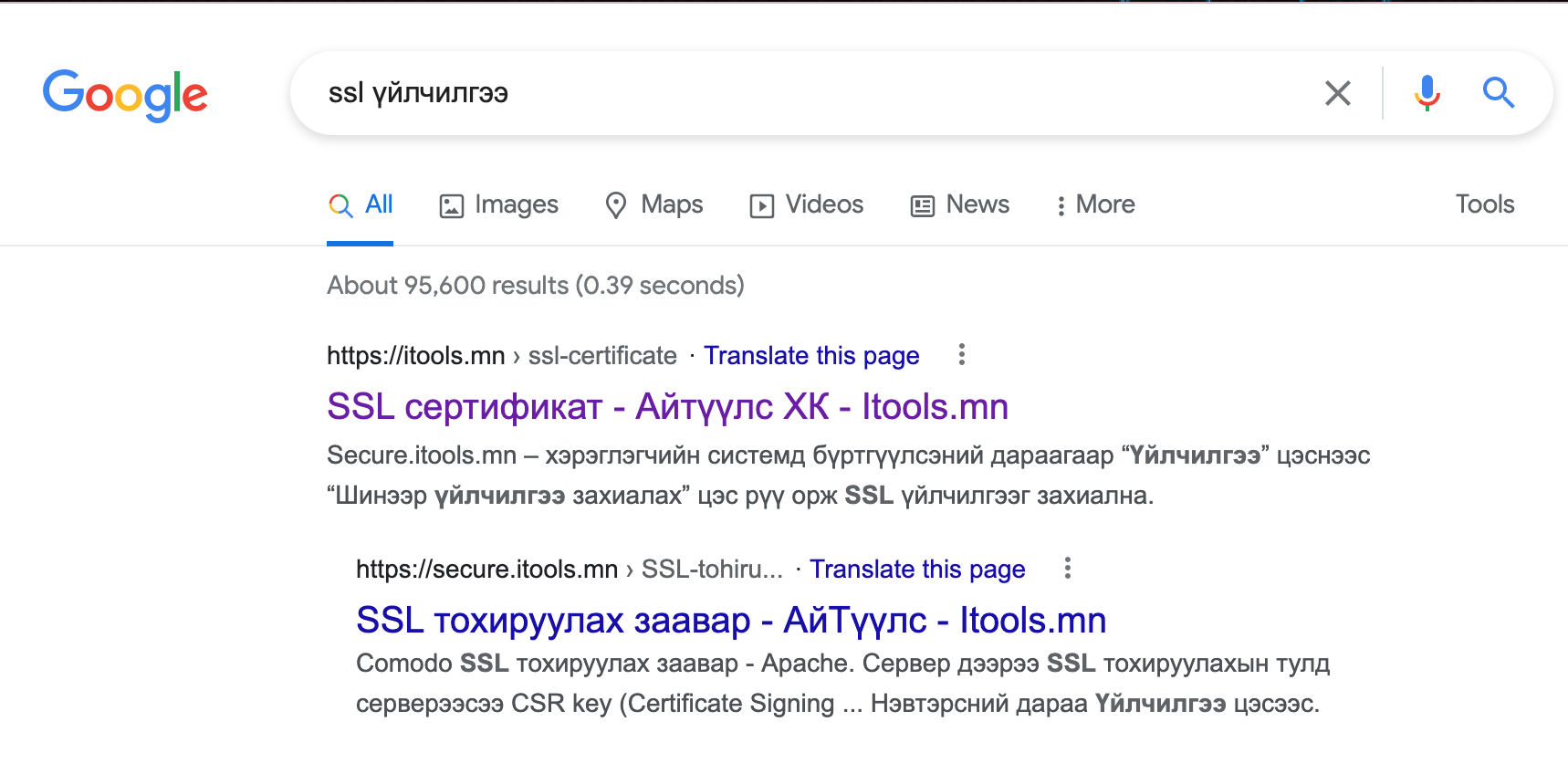Go to Google home via the logo

(125, 94)
